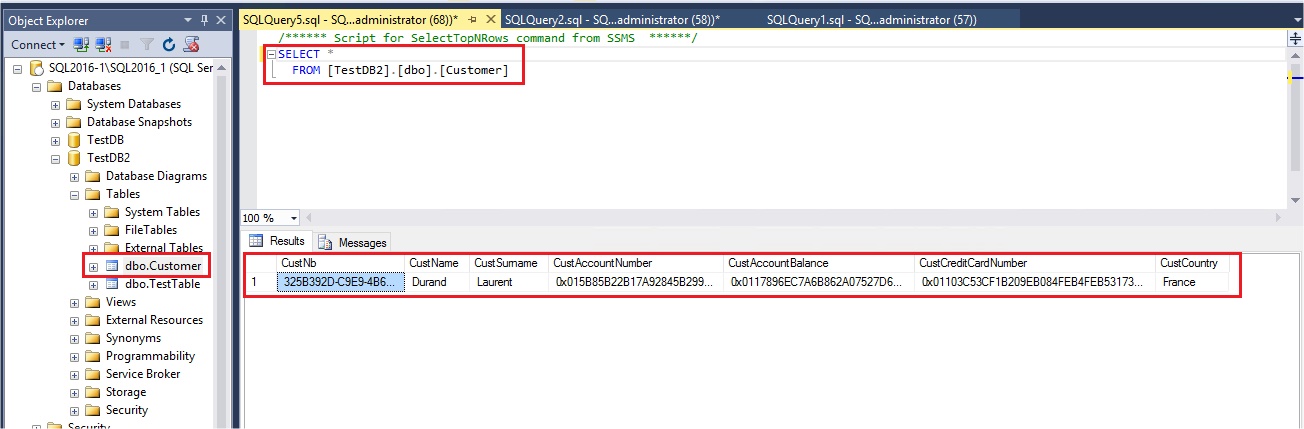Click the Tables folder icon

point(93,194)
